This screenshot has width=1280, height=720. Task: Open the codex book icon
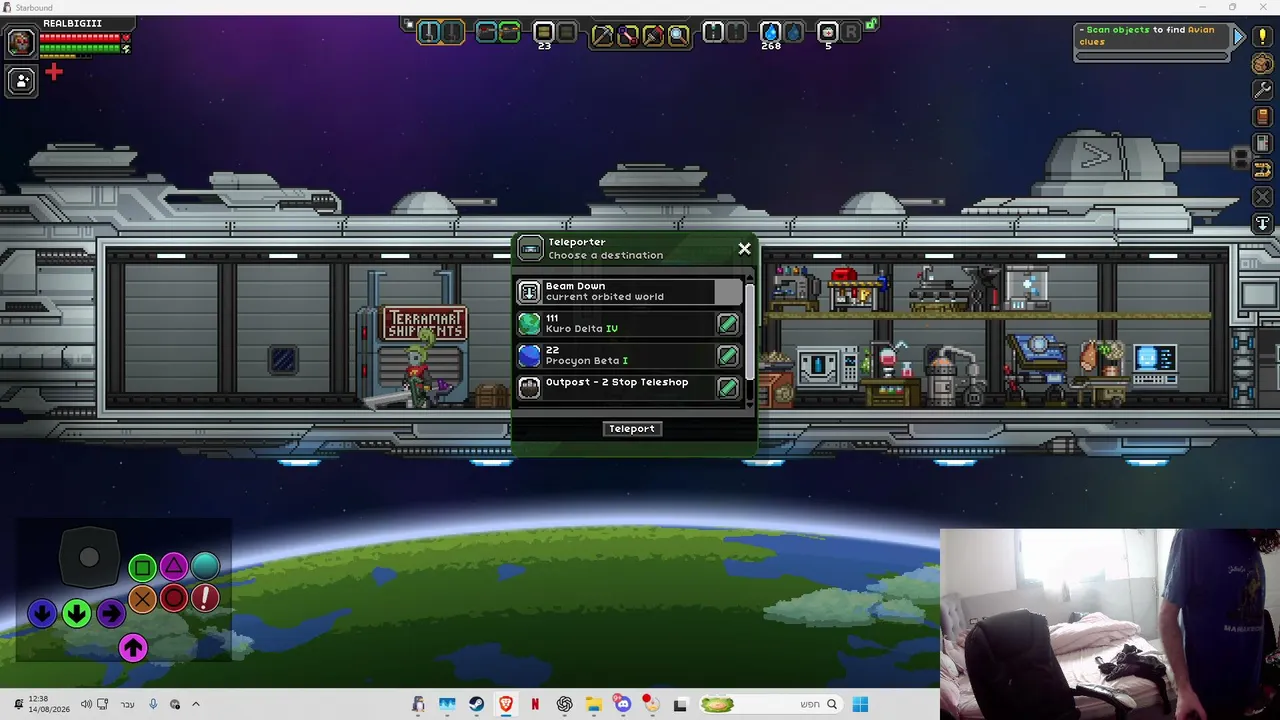click(1263, 117)
